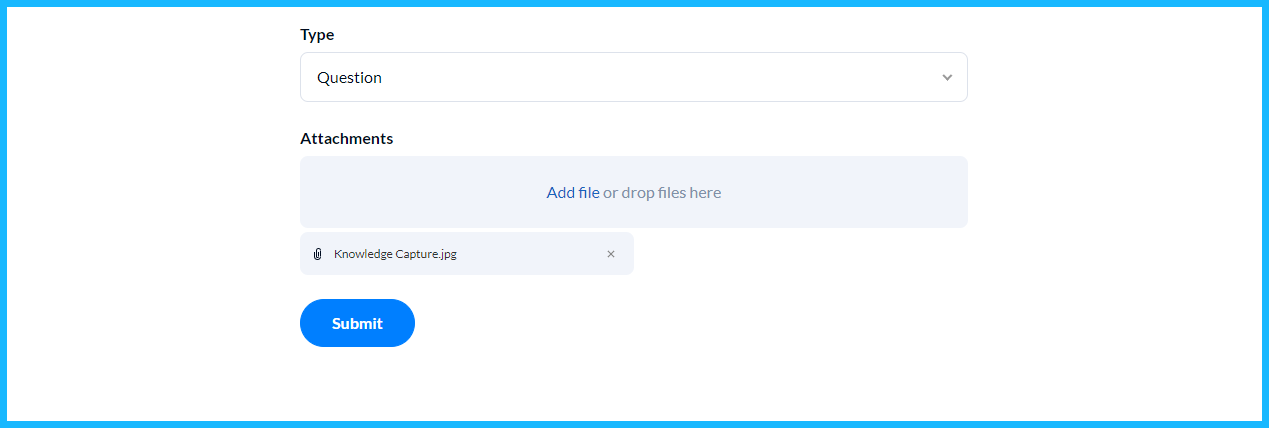Submit the form

click(x=357, y=323)
